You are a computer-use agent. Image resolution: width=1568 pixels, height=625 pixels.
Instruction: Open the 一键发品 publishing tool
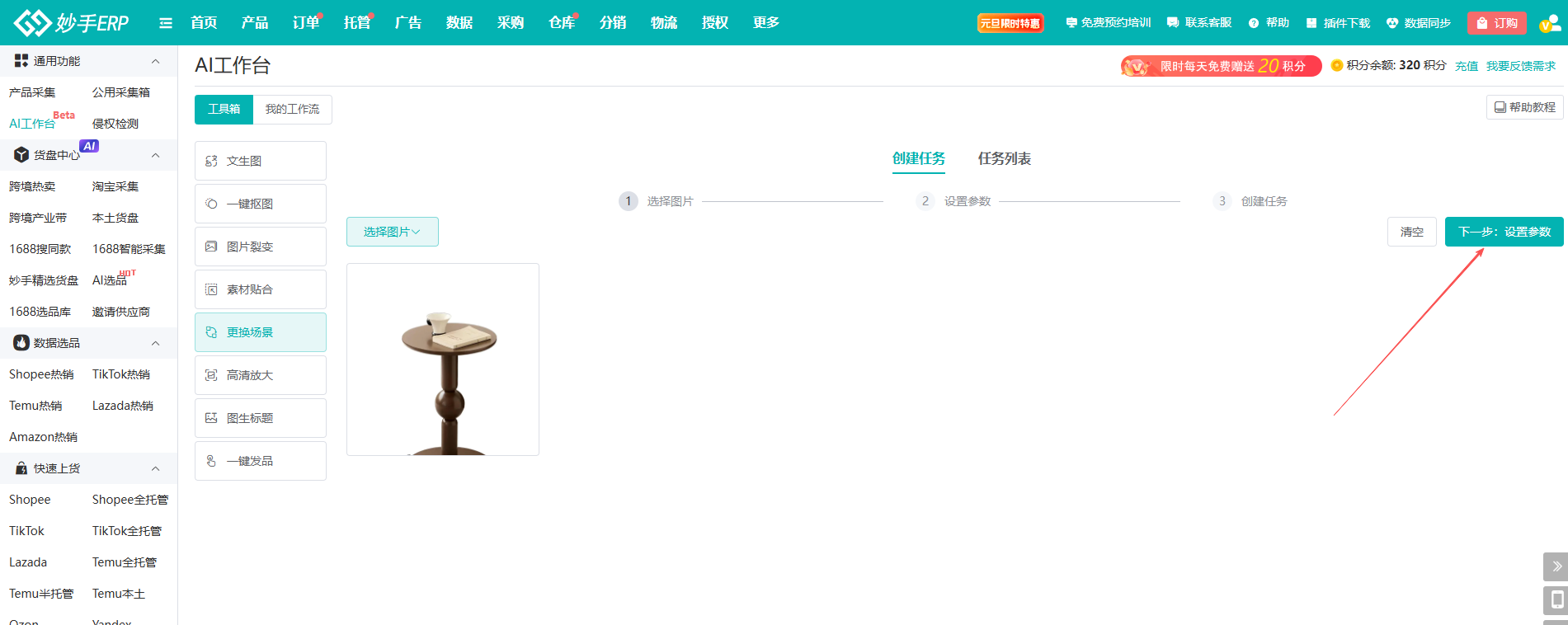point(261,461)
